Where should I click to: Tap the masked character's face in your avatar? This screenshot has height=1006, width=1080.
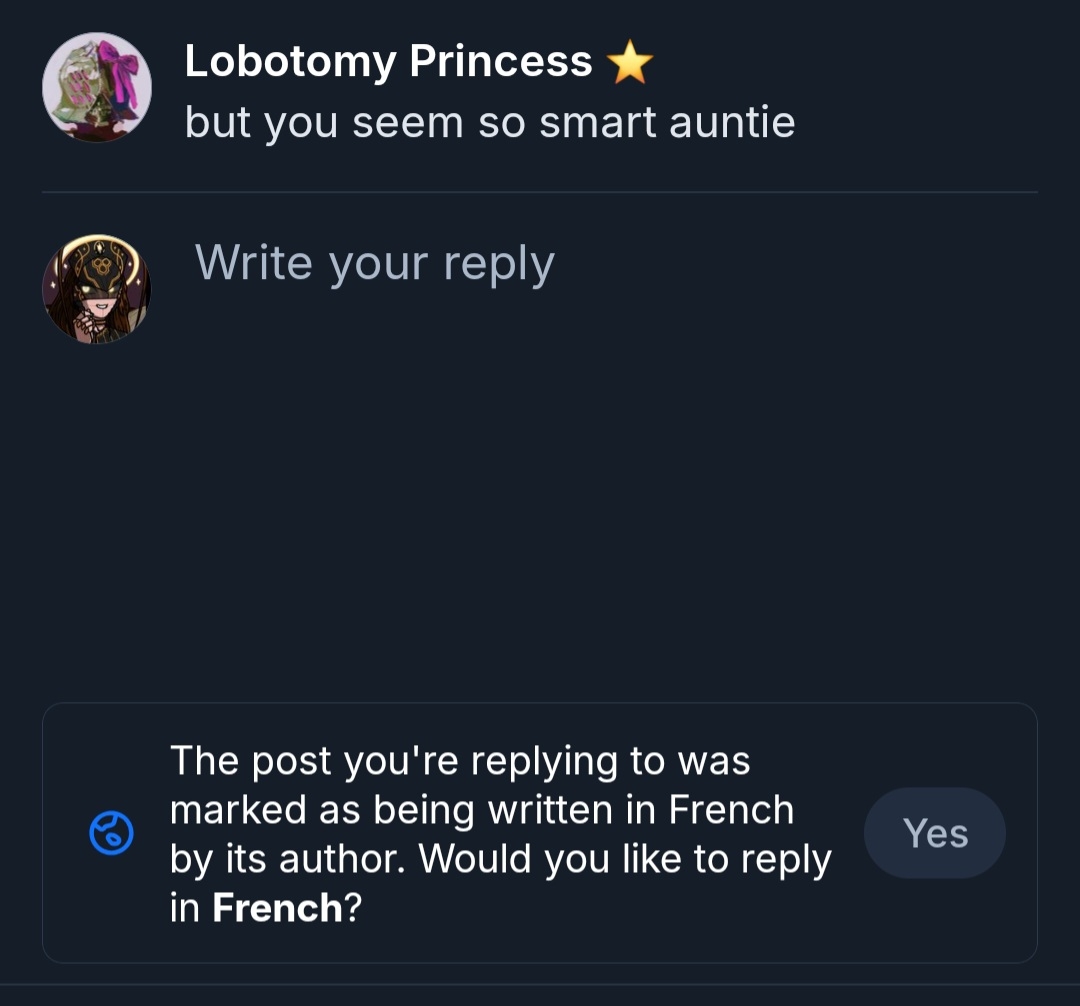(102, 290)
